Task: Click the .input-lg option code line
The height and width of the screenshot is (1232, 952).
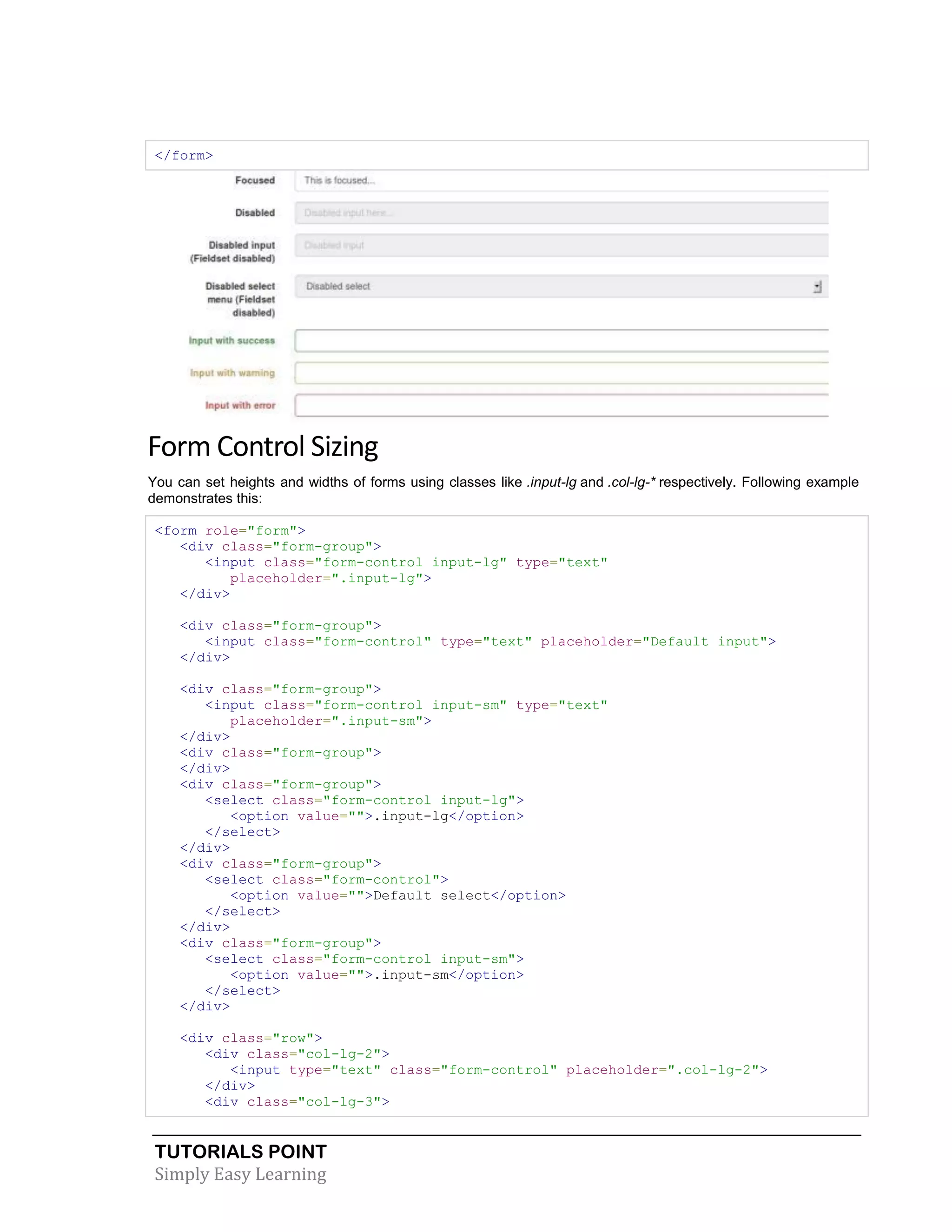Action: 377,816
